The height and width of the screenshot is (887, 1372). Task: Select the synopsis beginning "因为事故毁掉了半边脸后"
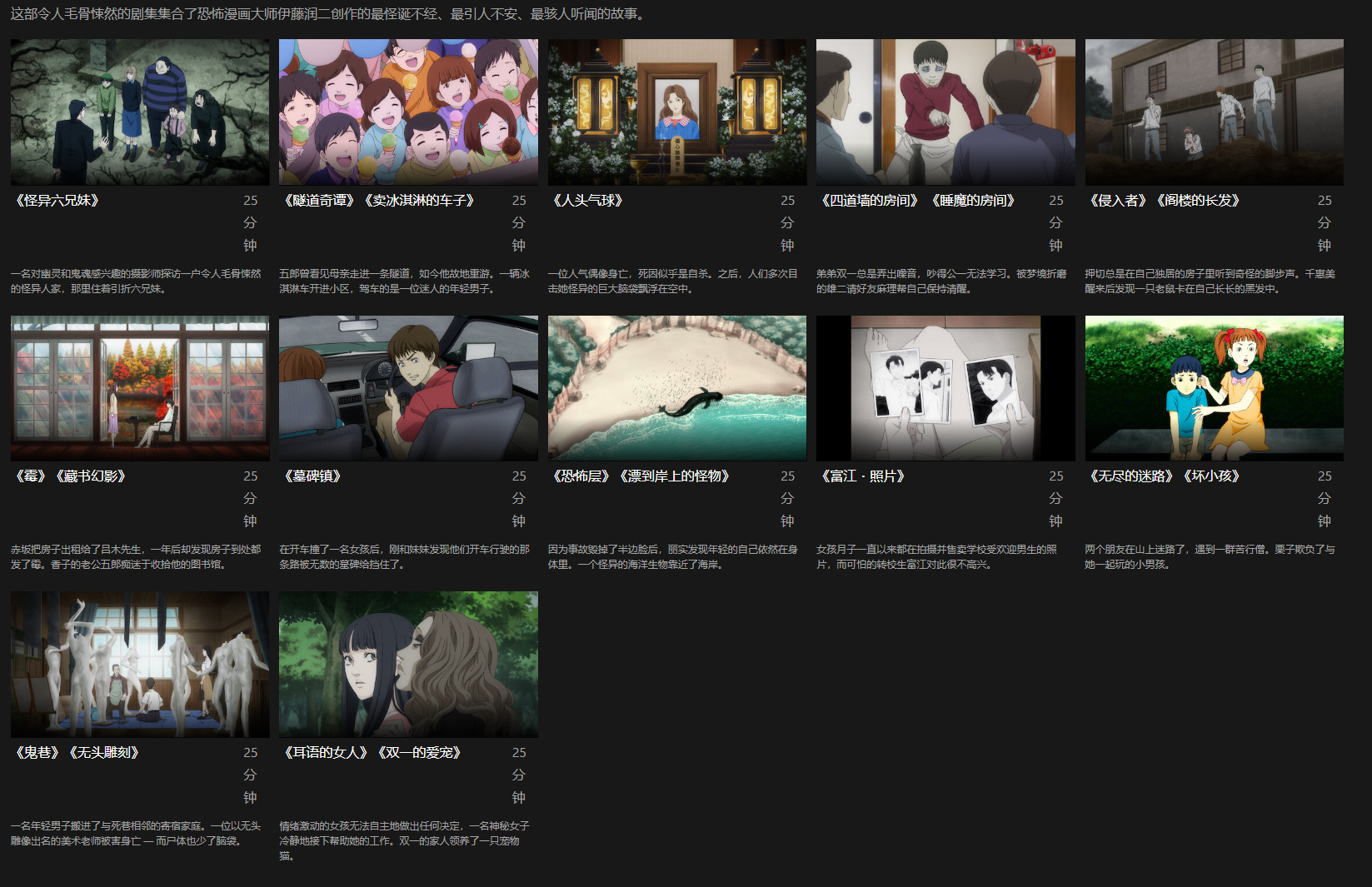673,557
